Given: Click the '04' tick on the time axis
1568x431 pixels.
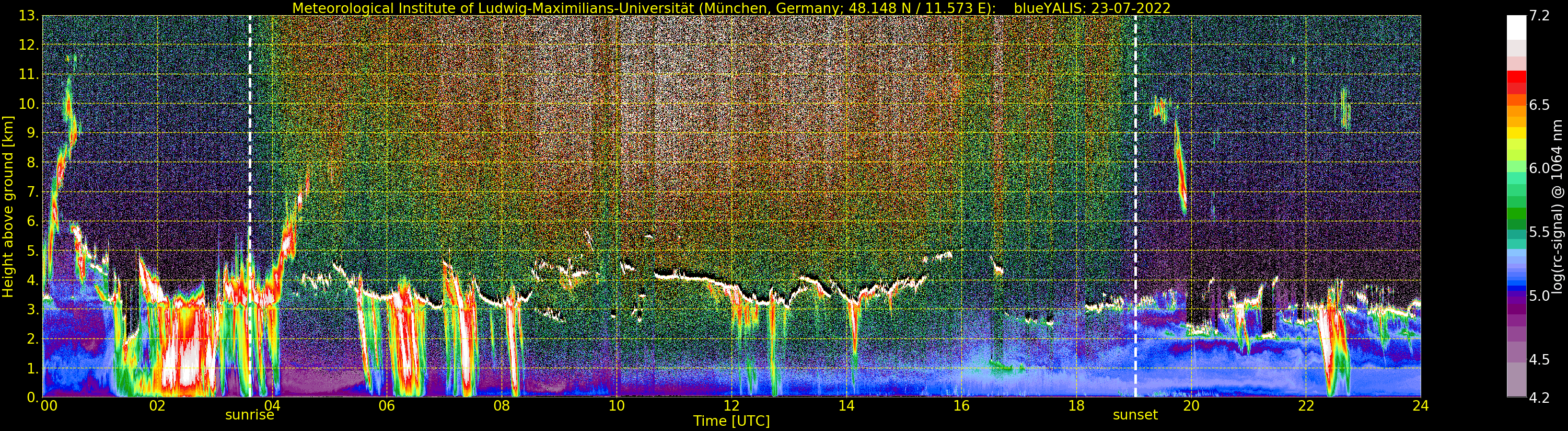Looking at the screenshot, I should click(x=272, y=406).
